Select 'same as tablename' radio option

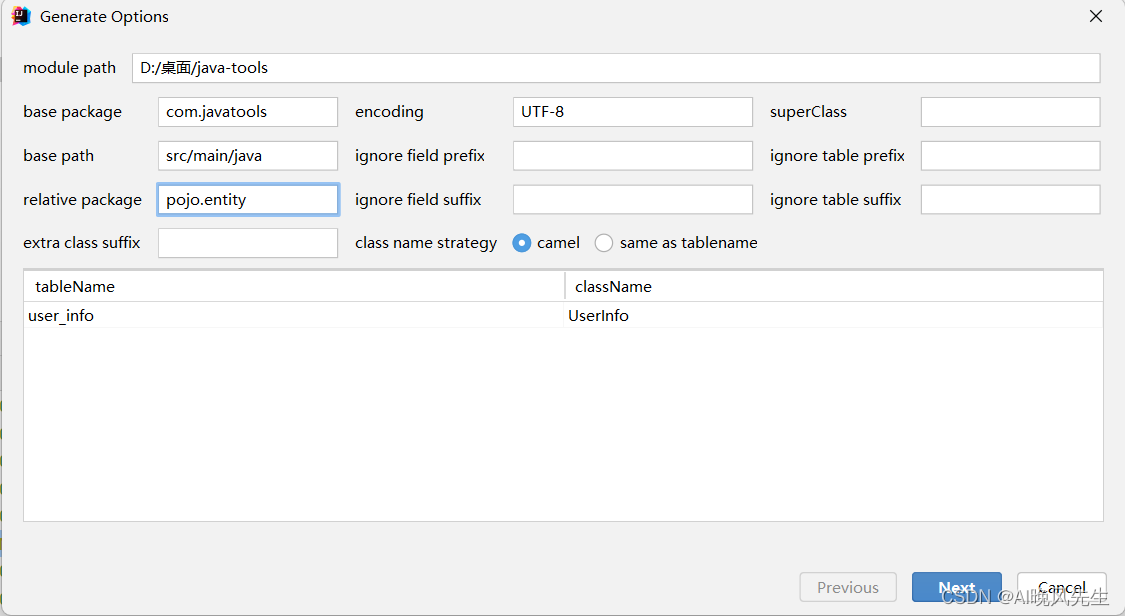(604, 243)
